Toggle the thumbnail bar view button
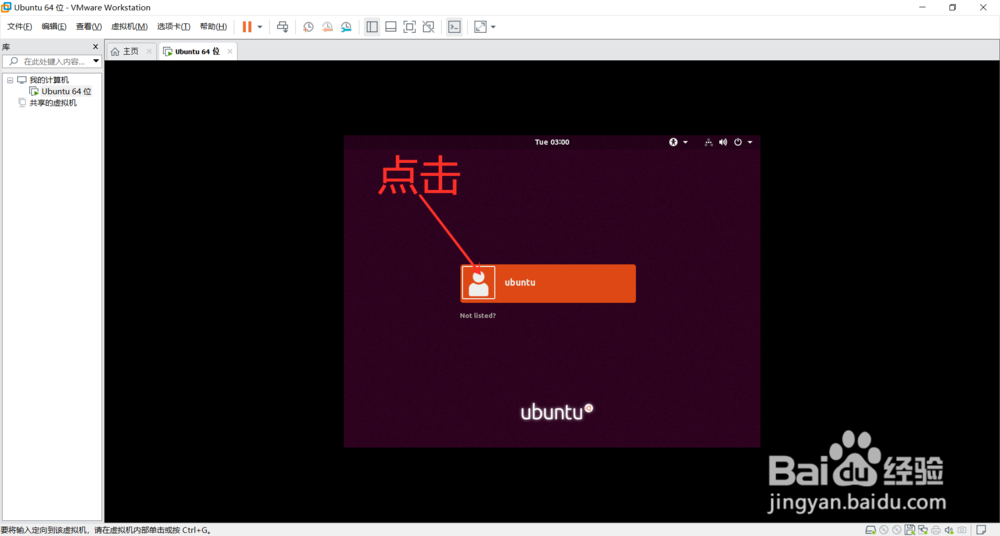This screenshot has width=1000, height=536. [x=391, y=27]
